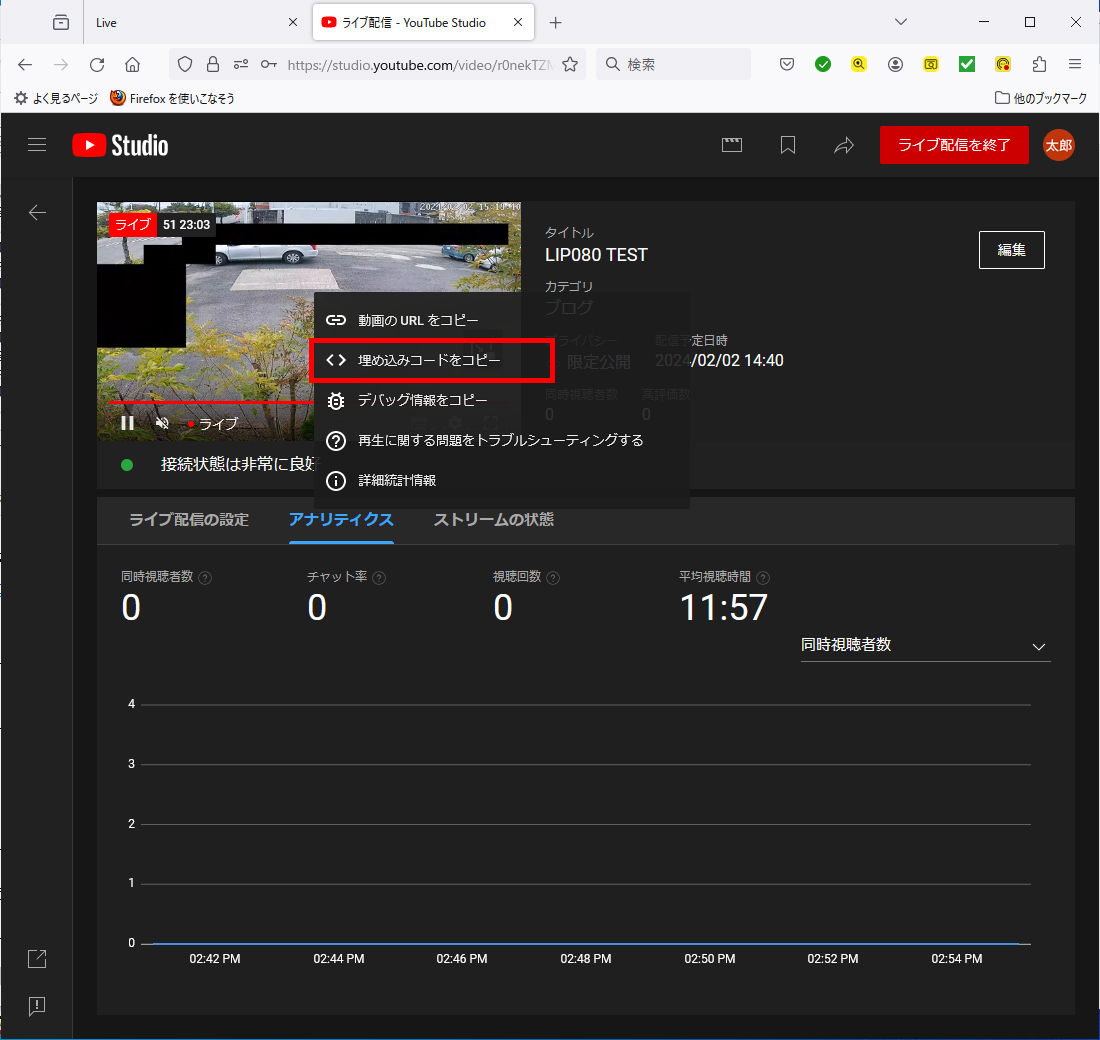
Task: Click the Firefox back button
Action: pos(25,65)
